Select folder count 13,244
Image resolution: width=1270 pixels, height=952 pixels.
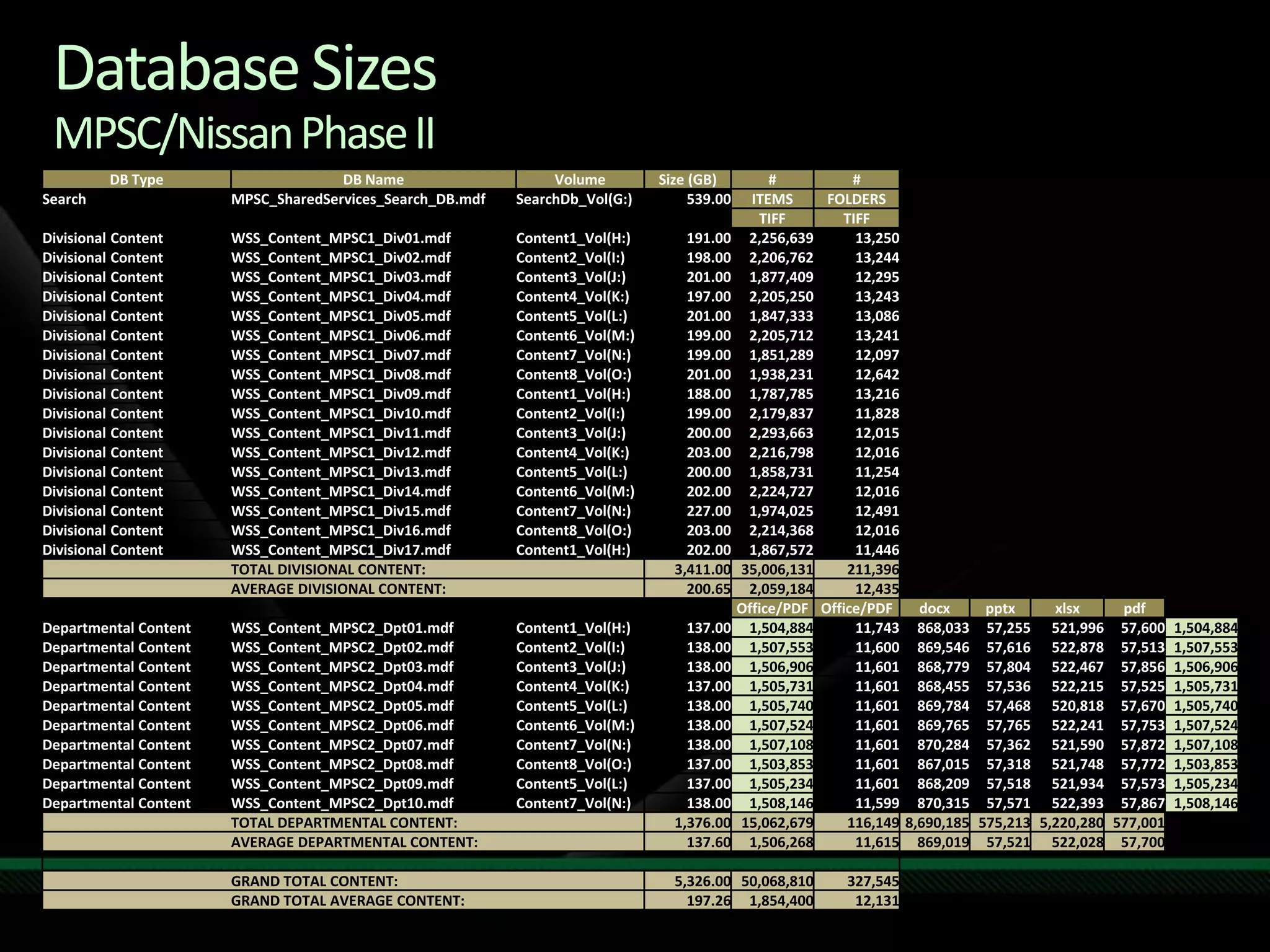click(x=877, y=257)
